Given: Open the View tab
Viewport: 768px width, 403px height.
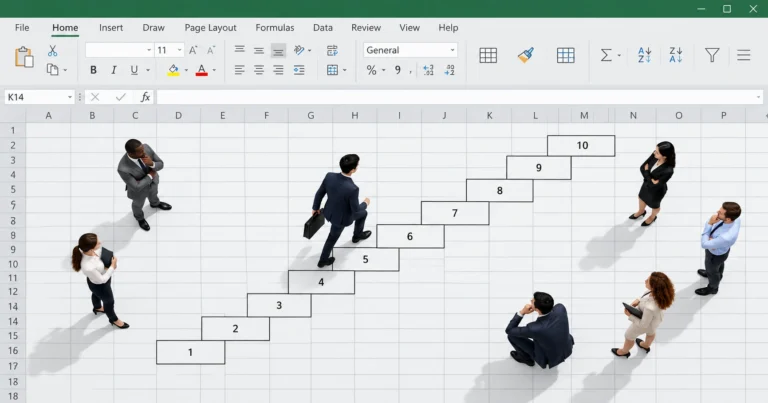Looking at the screenshot, I should click(x=409, y=28).
